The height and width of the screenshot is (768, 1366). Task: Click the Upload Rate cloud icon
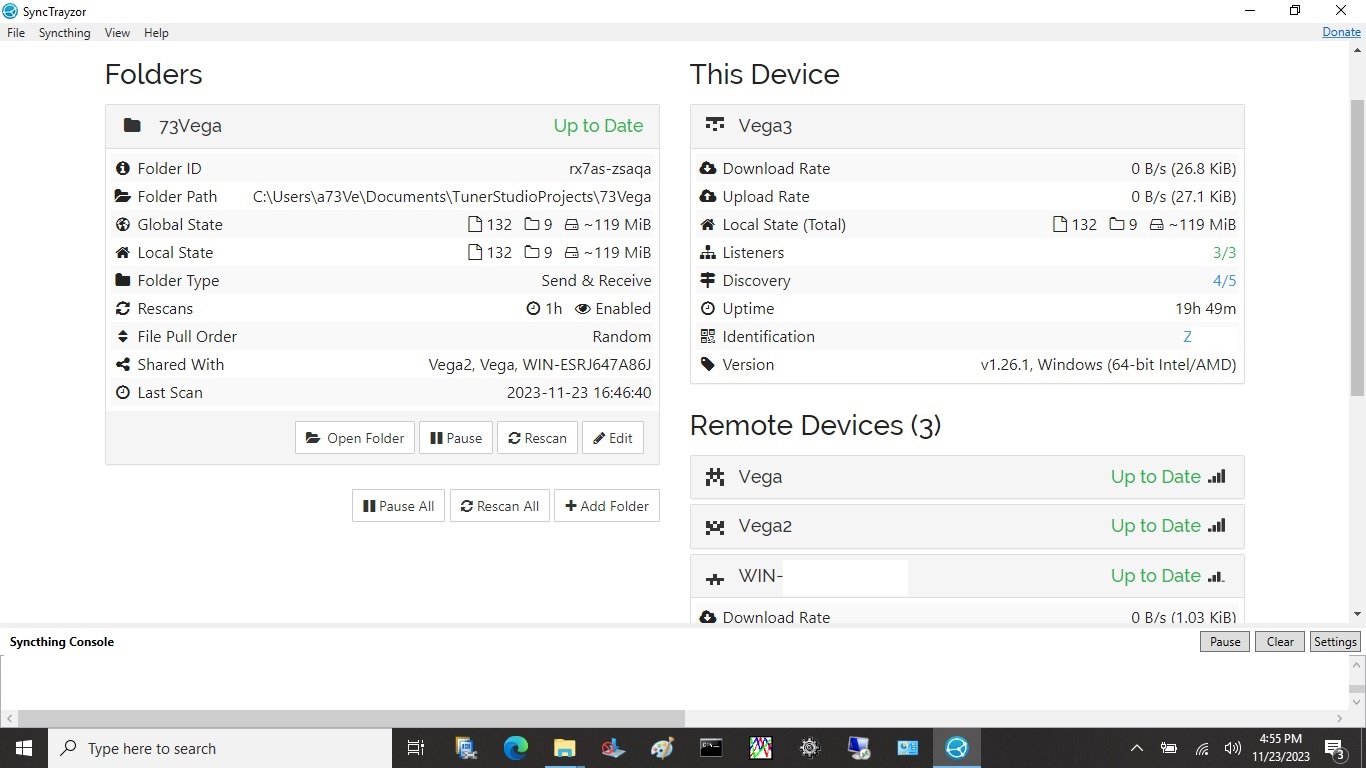point(708,197)
